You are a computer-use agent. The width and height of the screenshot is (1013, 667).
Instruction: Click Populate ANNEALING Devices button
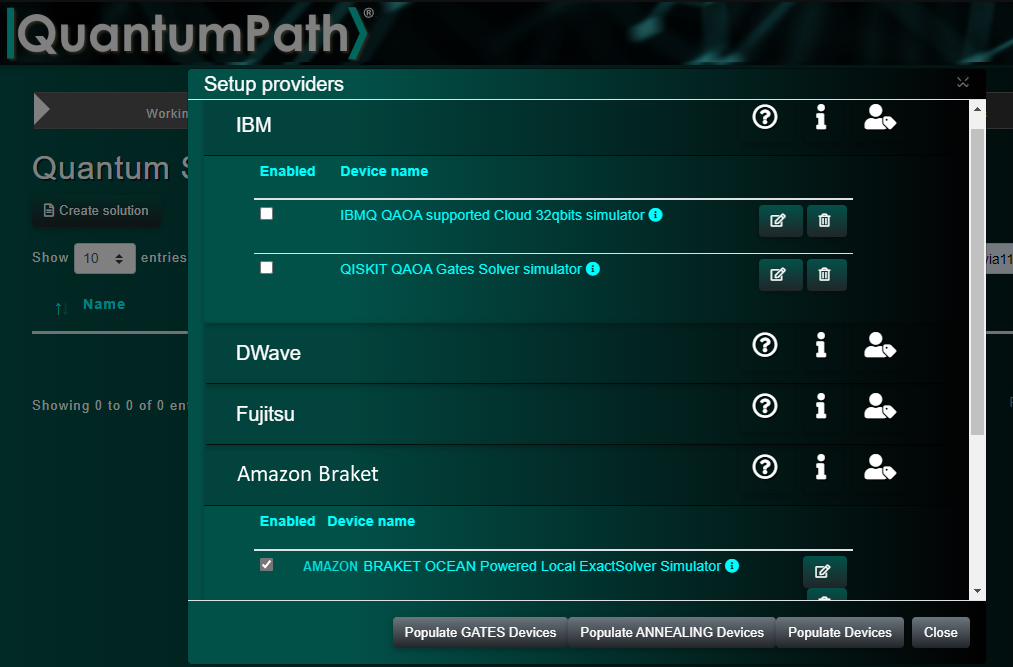(672, 632)
